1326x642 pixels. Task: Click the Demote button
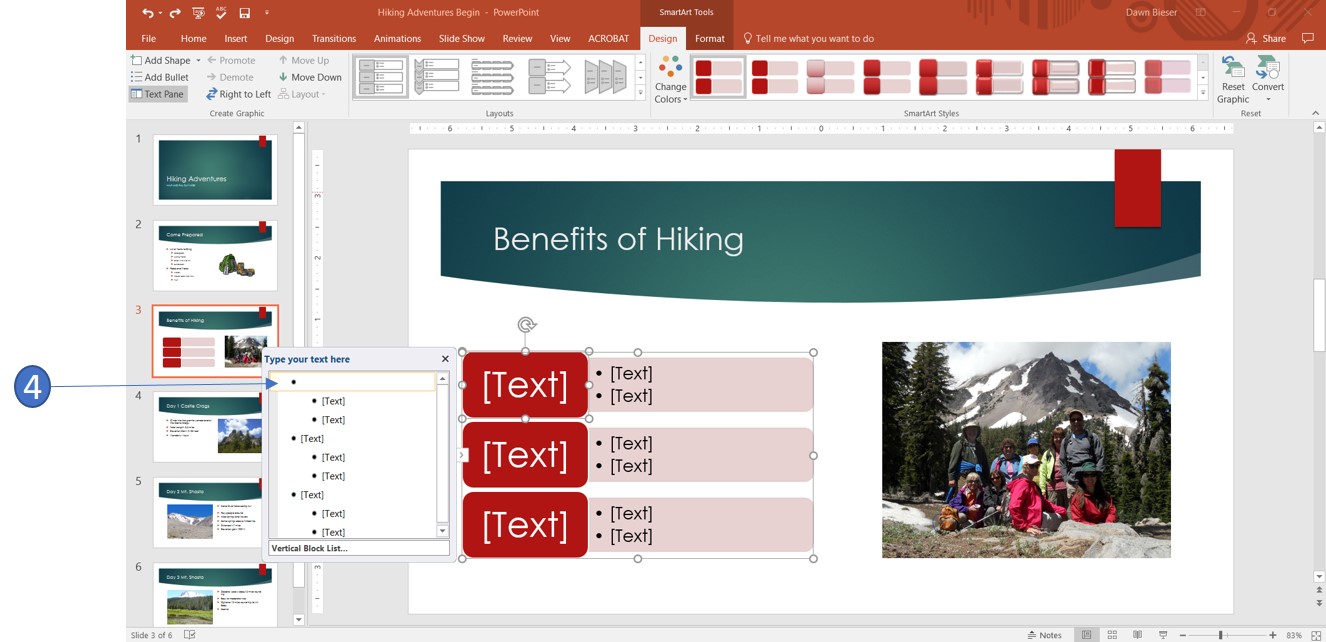230,77
